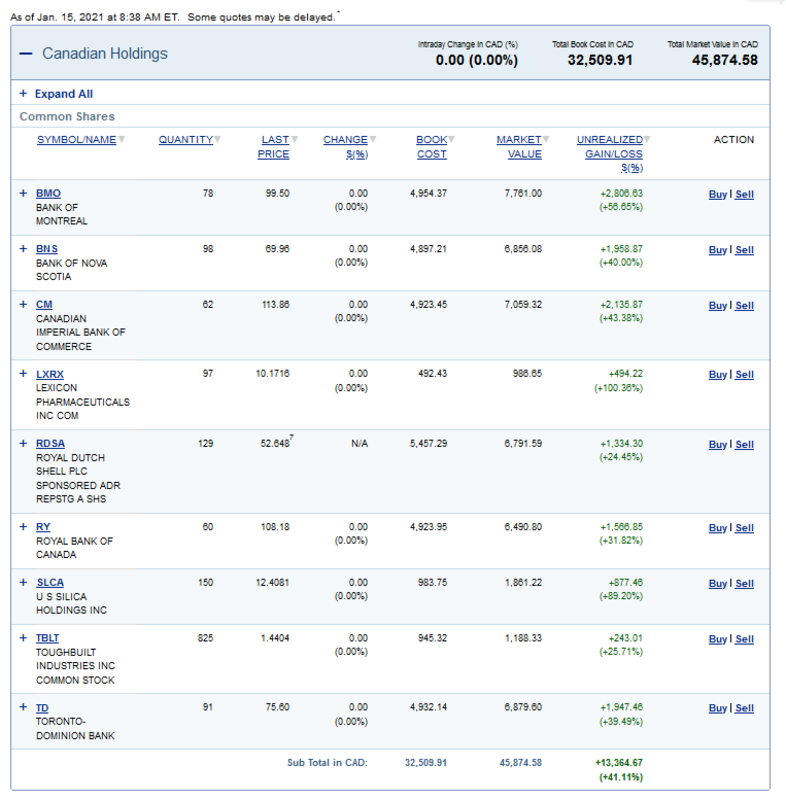The height and width of the screenshot is (800, 786).
Task: Click the Common Shares section label
Action: 67,116
